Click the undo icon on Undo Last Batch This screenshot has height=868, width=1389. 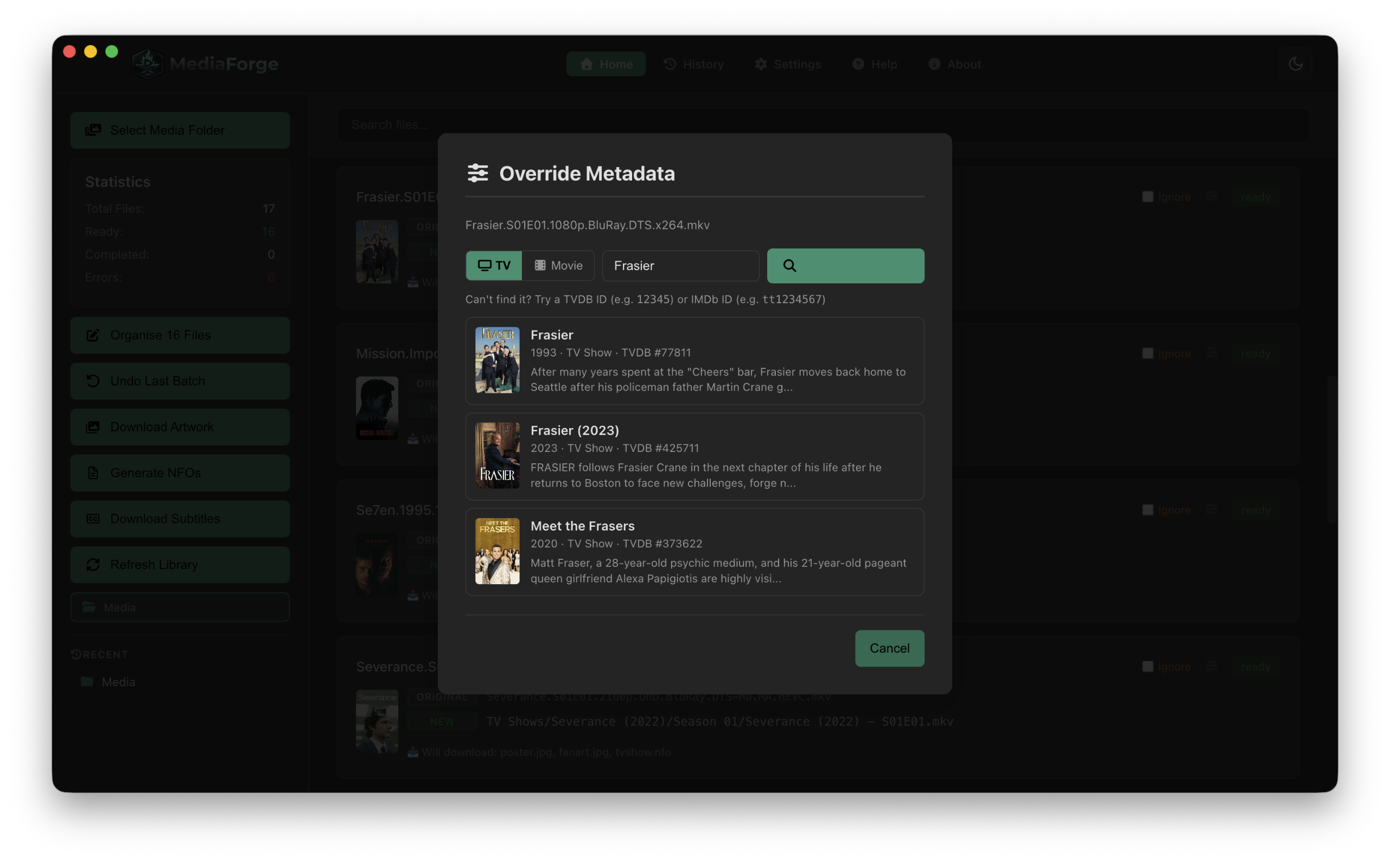coord(93,381)
